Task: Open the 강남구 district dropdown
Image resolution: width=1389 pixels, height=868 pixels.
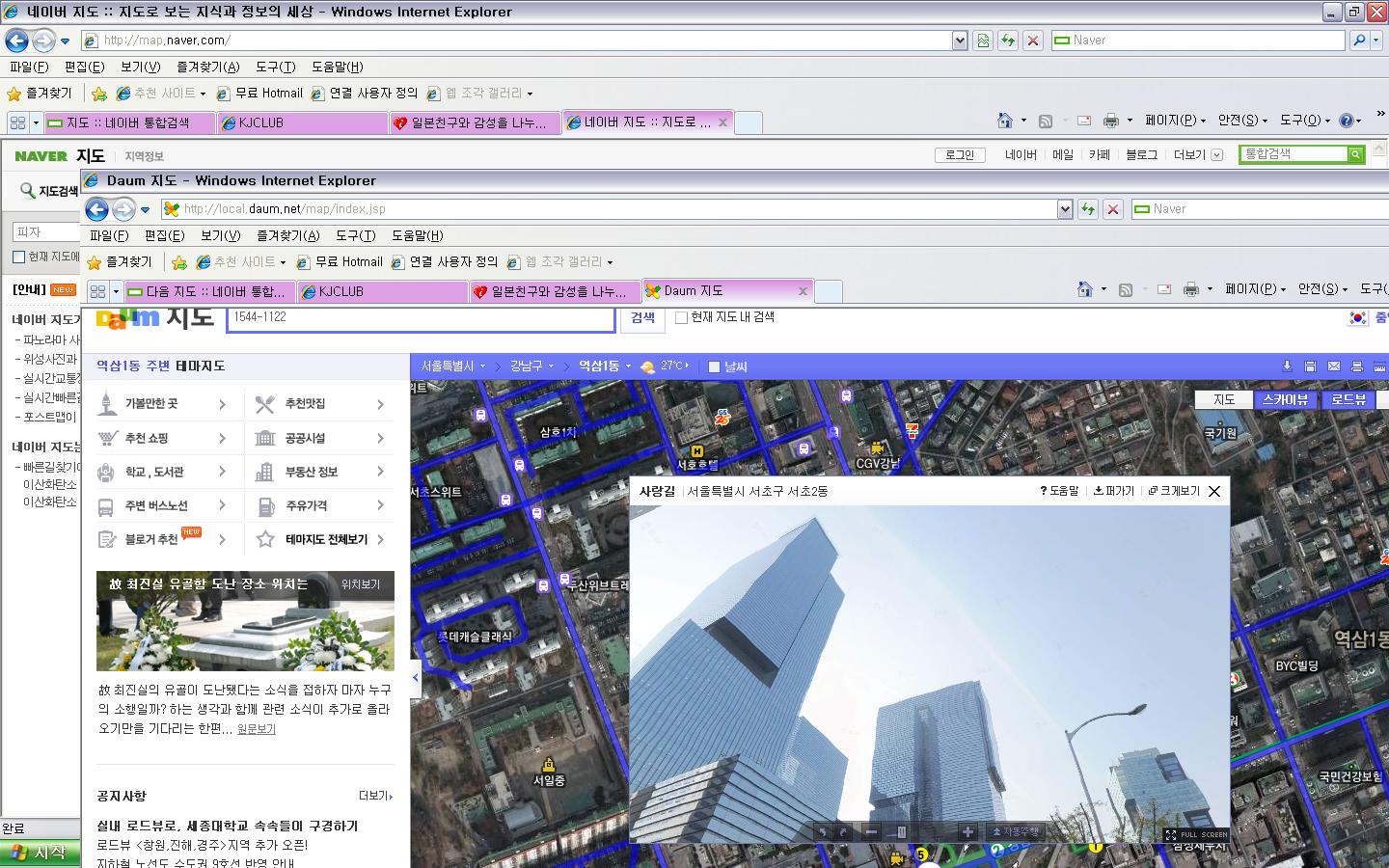Action: (x=531, y=366)
